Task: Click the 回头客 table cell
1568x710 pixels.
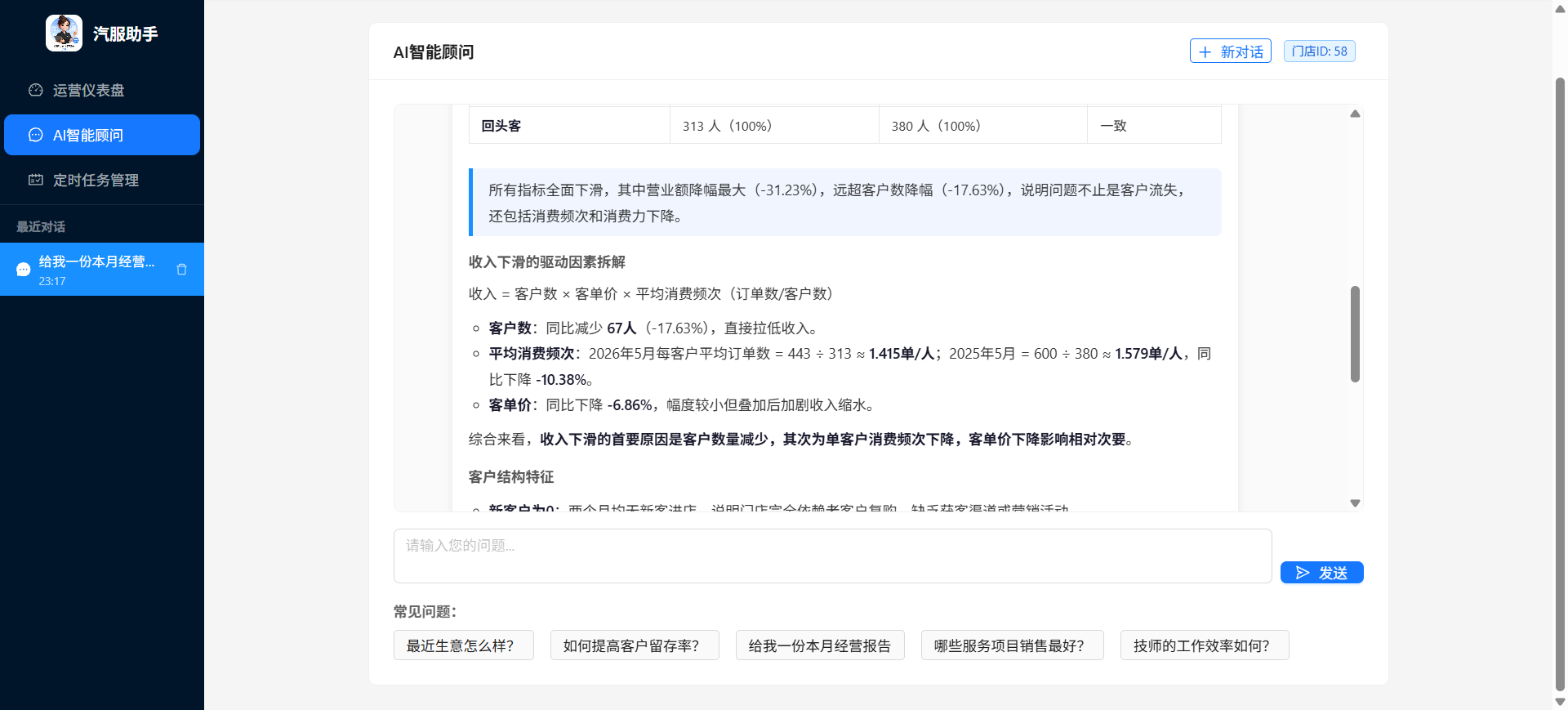Action: pos(569,125)
